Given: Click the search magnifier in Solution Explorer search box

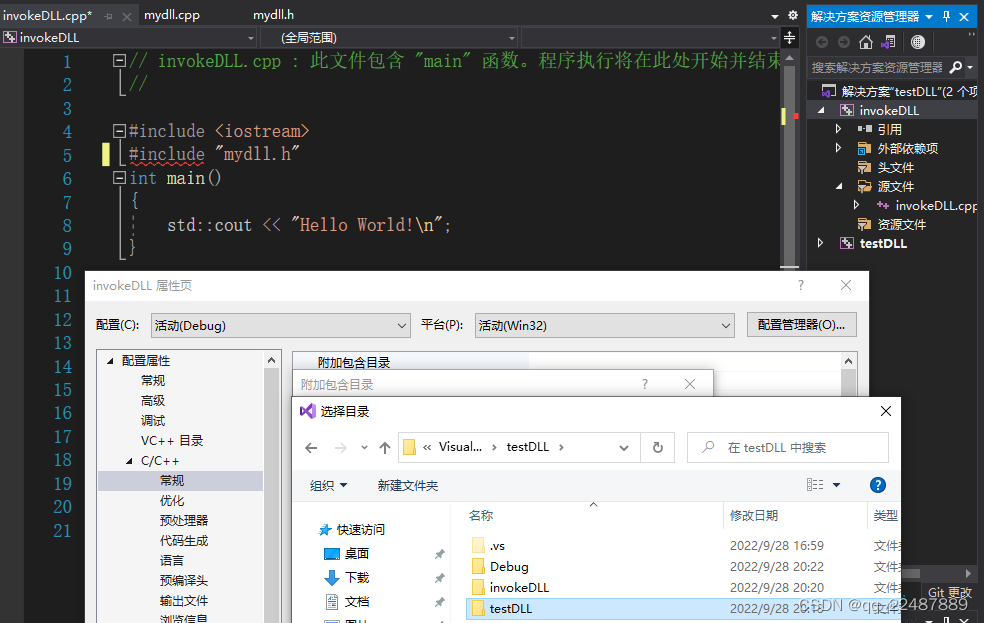Looking at the screenshot, I should coord(956,68).
